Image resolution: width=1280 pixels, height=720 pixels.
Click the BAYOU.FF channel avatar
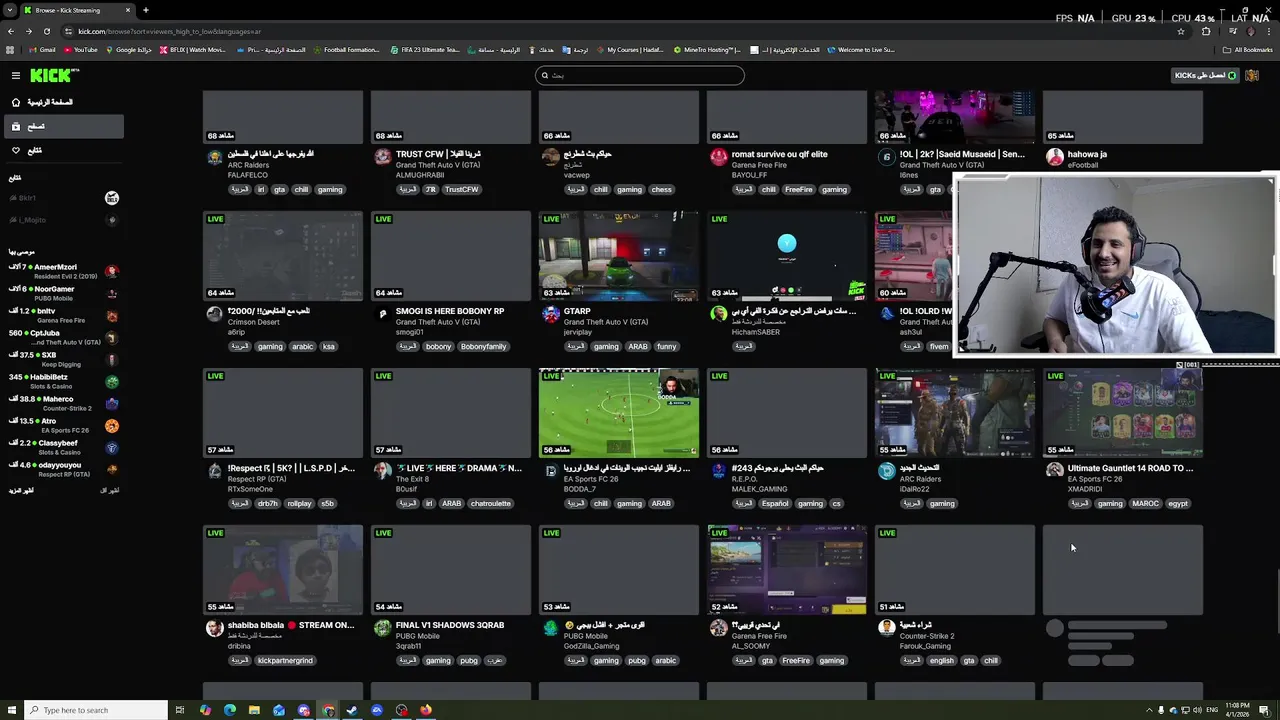click(719, 157)
